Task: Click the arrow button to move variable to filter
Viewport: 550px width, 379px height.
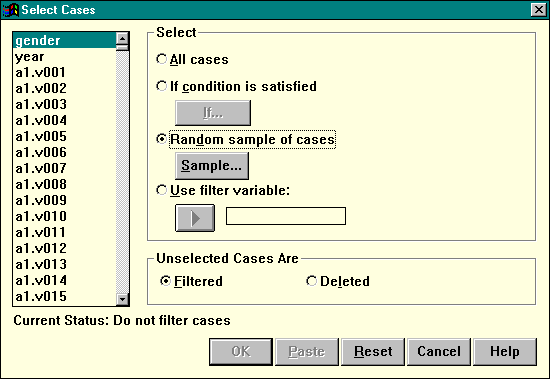Action: tap(195, 218)
